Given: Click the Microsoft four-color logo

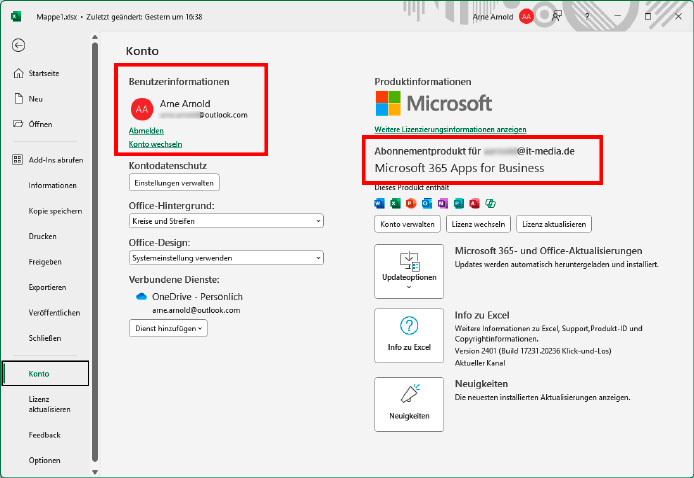Looking at the screenshot, I should tap(388, 103).
